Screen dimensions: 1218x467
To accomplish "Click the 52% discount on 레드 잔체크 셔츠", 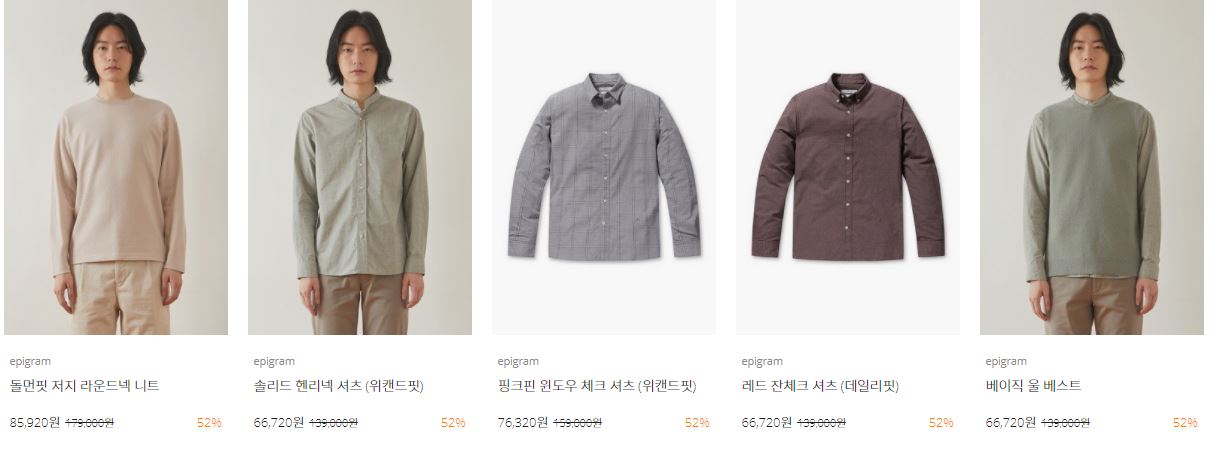I will pos(941,423).
